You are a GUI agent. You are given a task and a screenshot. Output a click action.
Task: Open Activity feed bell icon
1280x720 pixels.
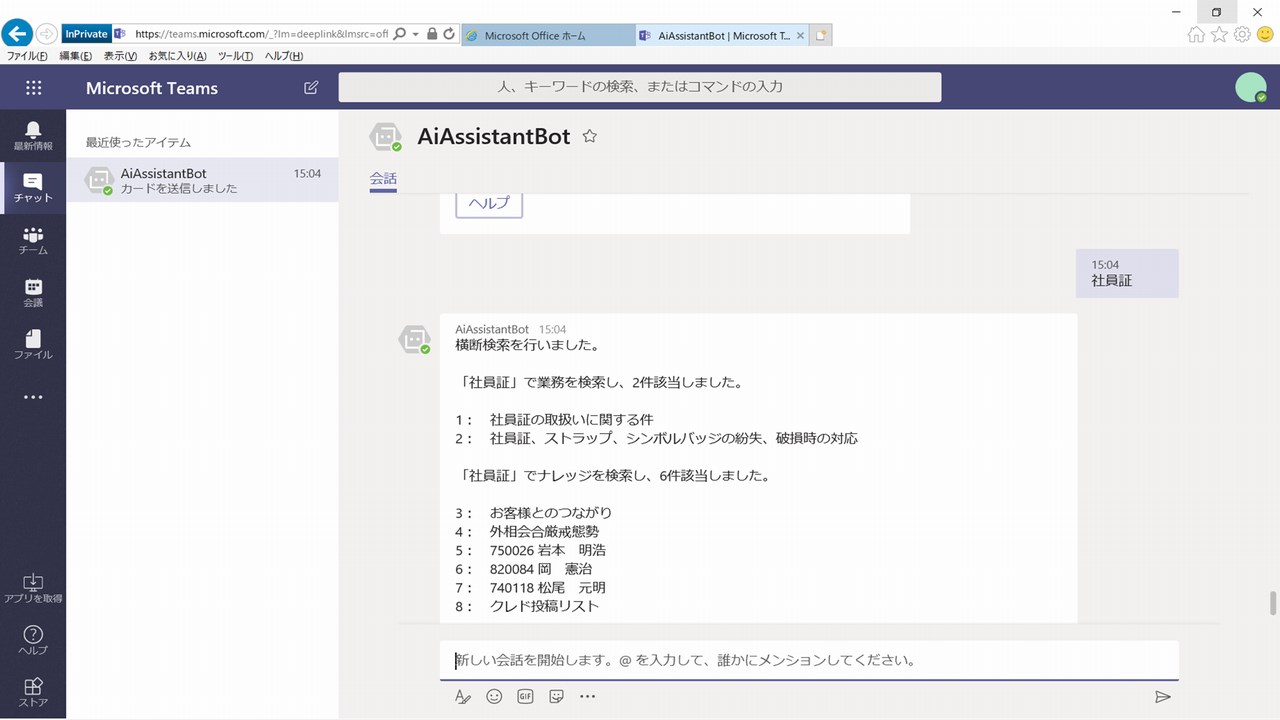[33, 135]
